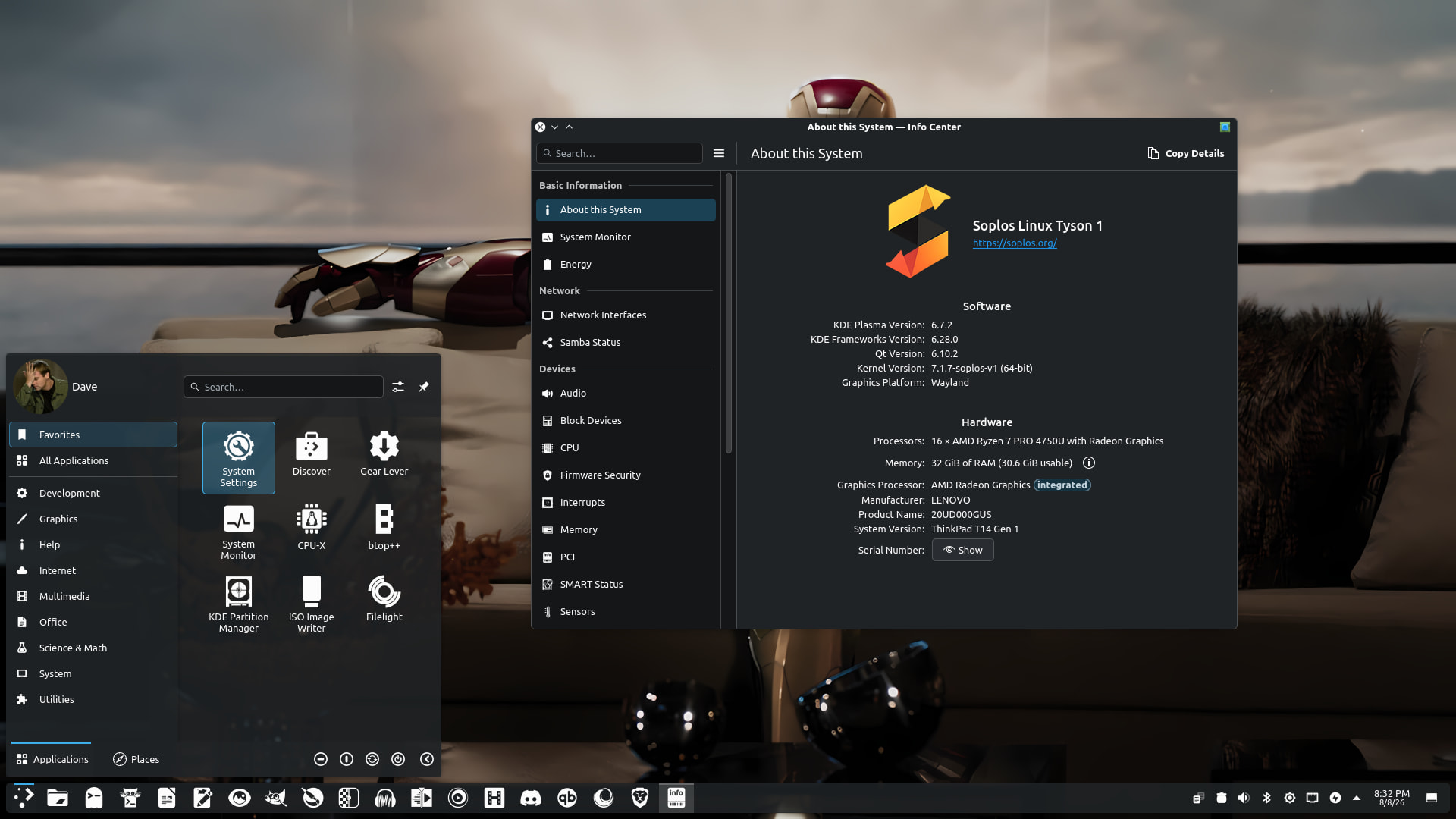Open Discord from the taskbar
1456x819 pixels.
coord(531,798)
